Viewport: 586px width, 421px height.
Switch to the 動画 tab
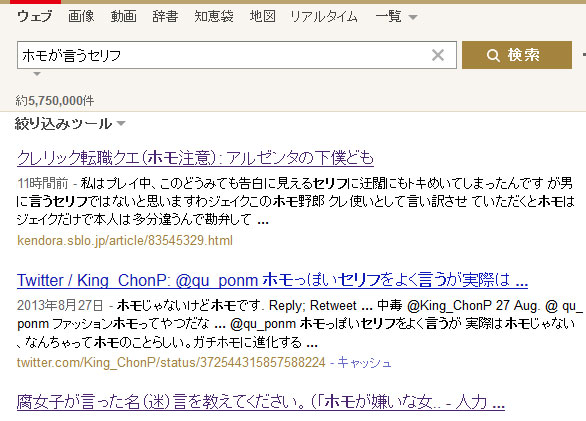pyautogui.click(x=123, y=16)
